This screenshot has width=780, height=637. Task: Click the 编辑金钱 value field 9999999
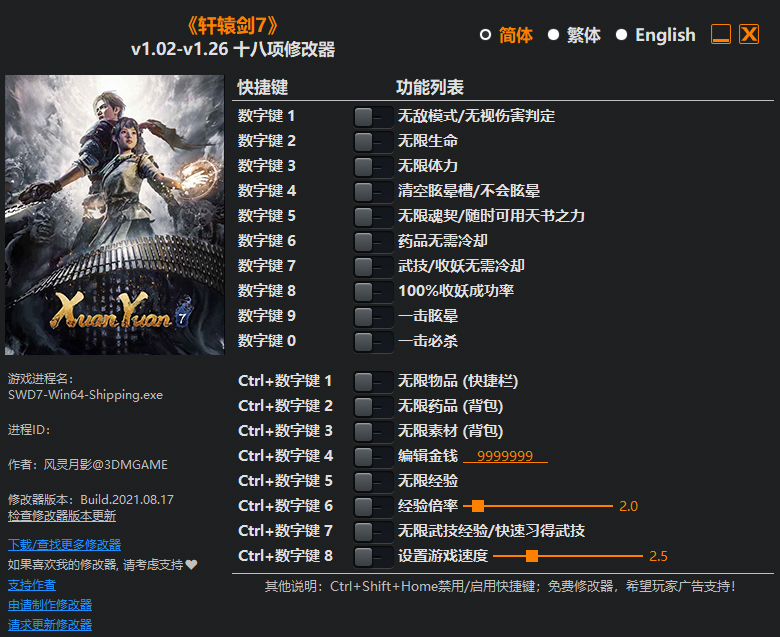[505, 456]
